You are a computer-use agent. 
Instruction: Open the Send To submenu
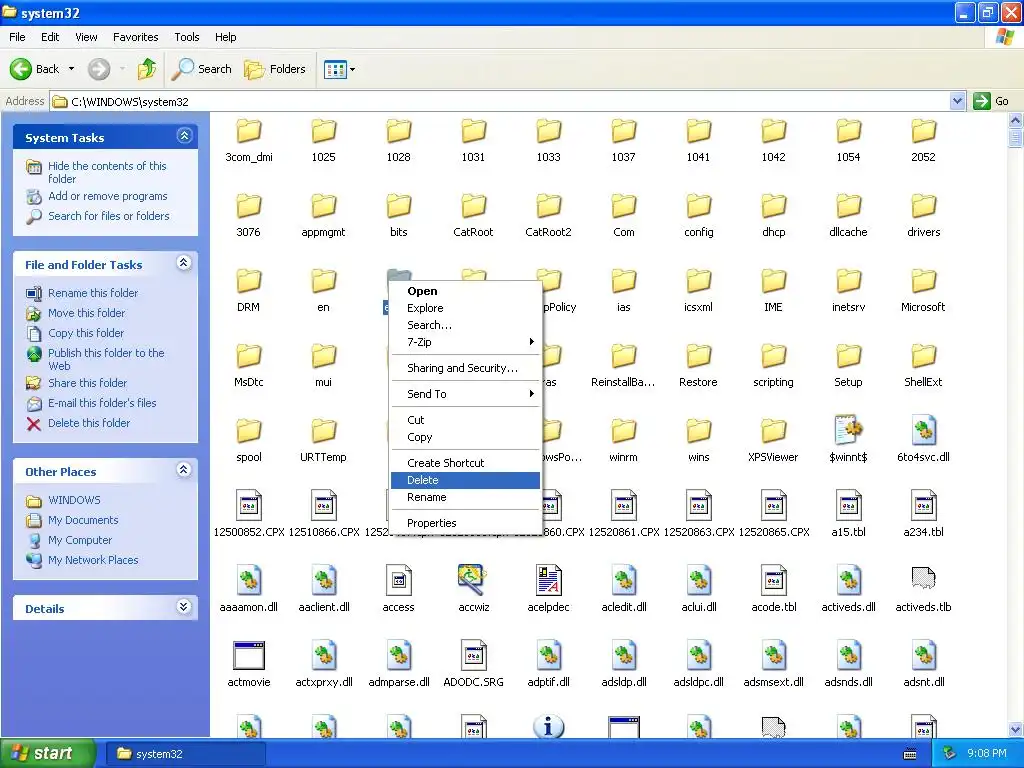(465, 394)
